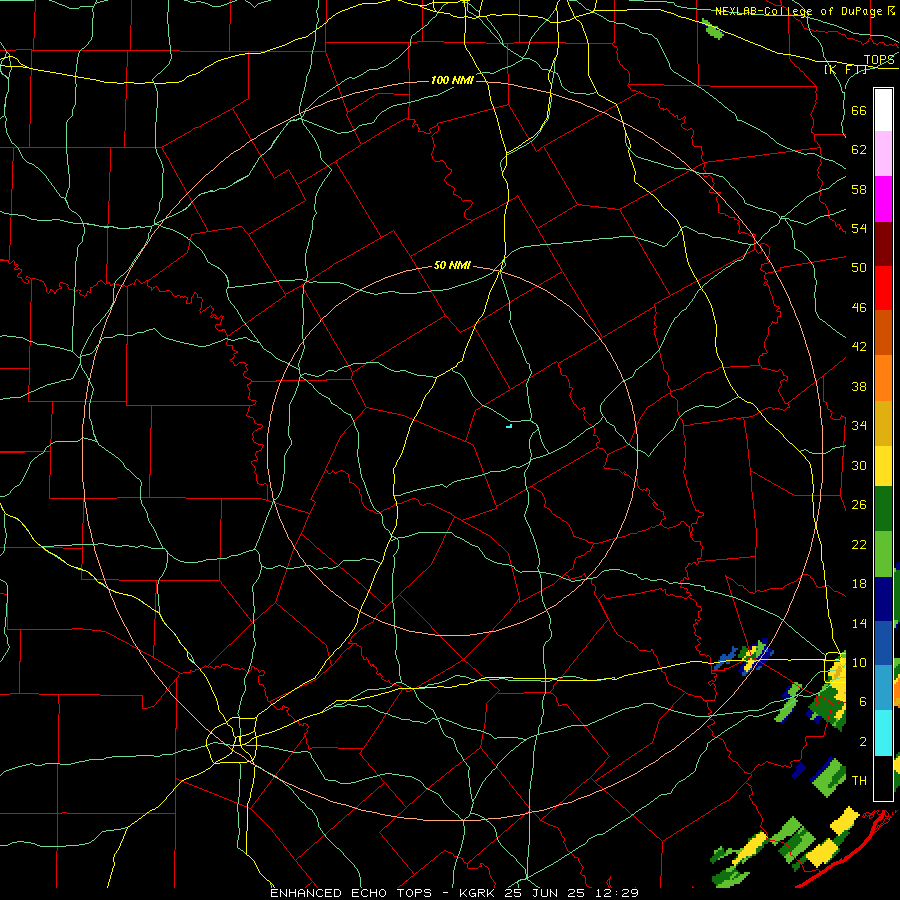Click the legend value '46'
The width and height of the screenshot is (900, 900).
pos(859,308)
